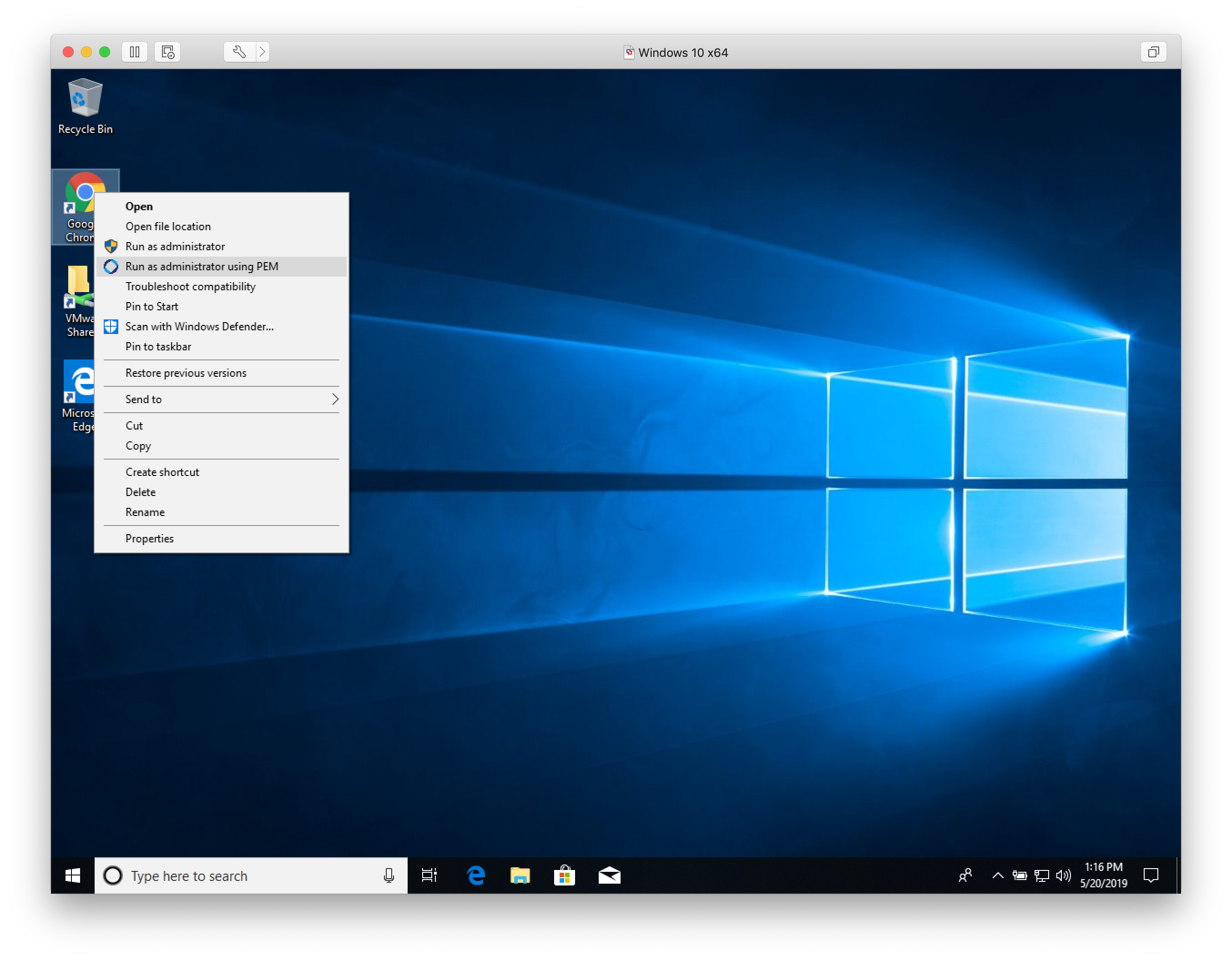Select Delete in context menu

221,492
